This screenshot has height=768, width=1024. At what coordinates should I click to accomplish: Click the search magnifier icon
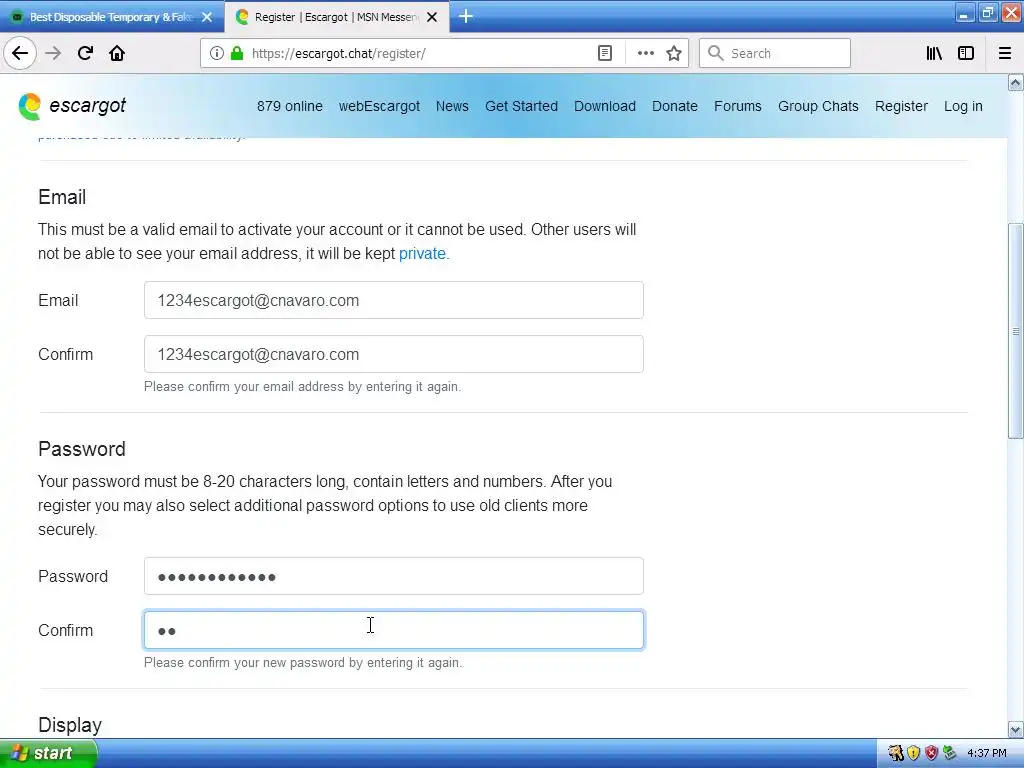click(x=716, y=53)
